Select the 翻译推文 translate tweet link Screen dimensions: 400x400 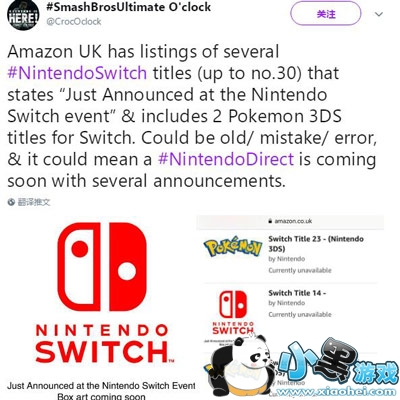pyautogui.click(x=34, y=202)
